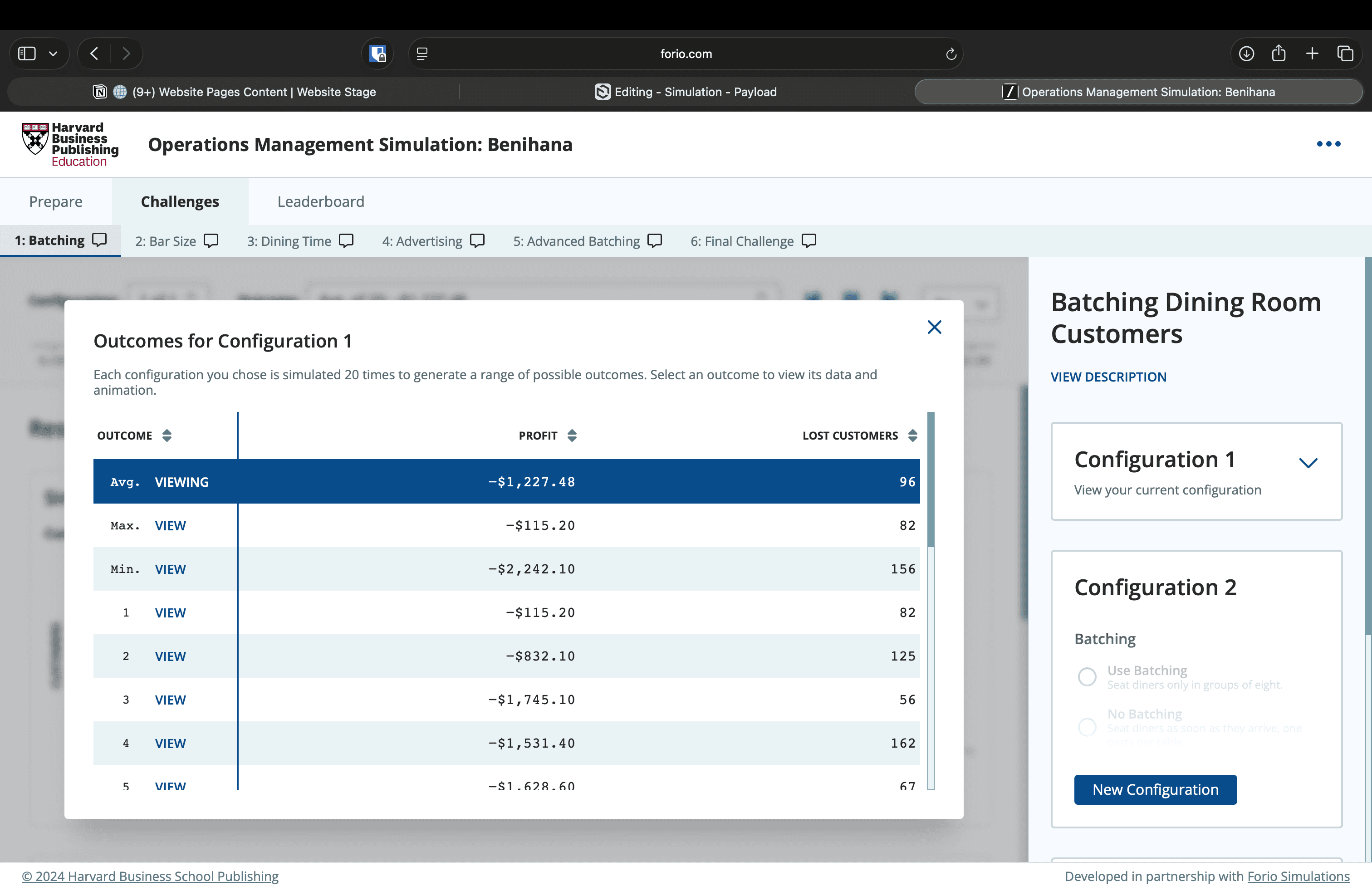View the Min. outcome row
The width and height of the screenshot is (1372, 891).
click(x=170, y=569)
